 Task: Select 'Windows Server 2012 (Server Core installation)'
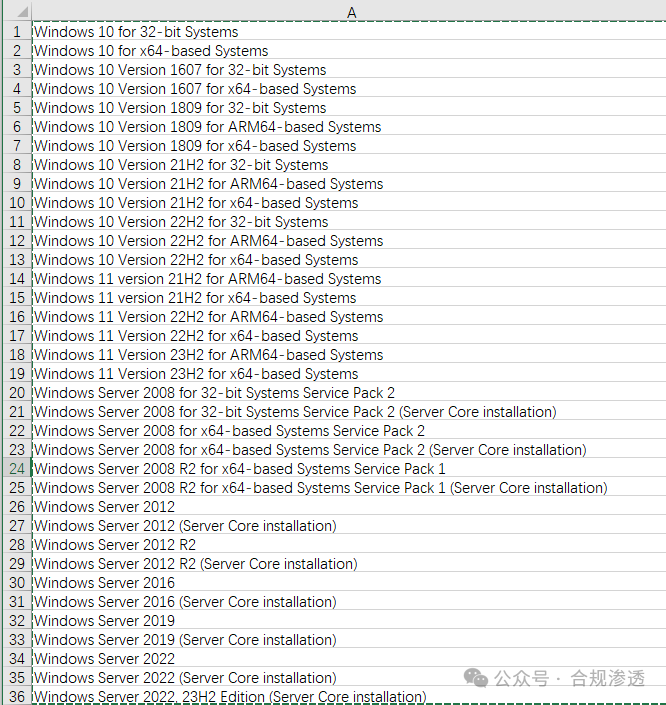coord(349,526)
